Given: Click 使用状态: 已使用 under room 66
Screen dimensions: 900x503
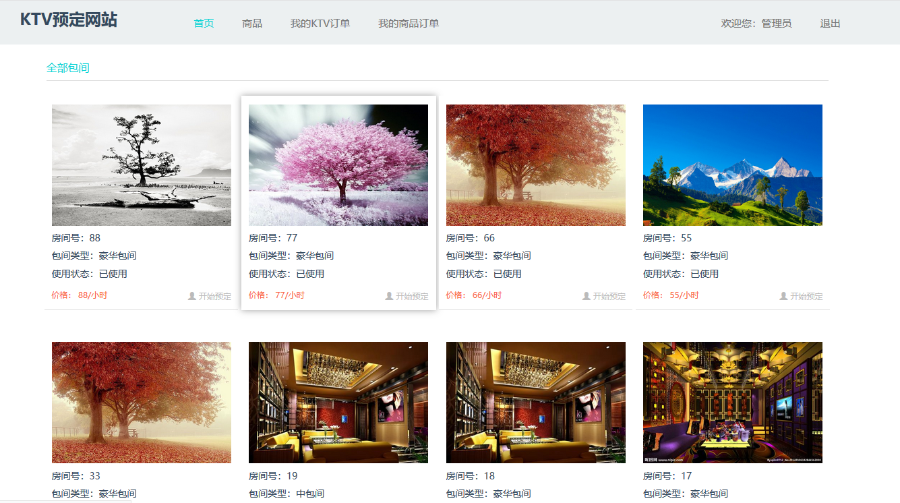Looking at the screenshot, I should coord(484,274).
